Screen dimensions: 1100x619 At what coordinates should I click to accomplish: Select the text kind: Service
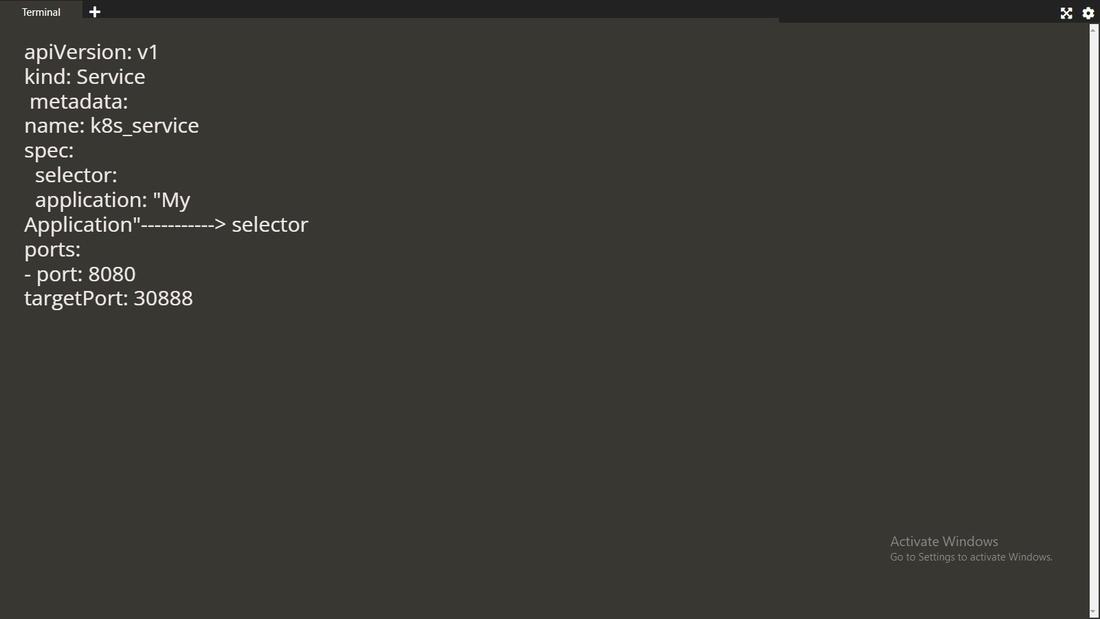(x=84, y=76)
